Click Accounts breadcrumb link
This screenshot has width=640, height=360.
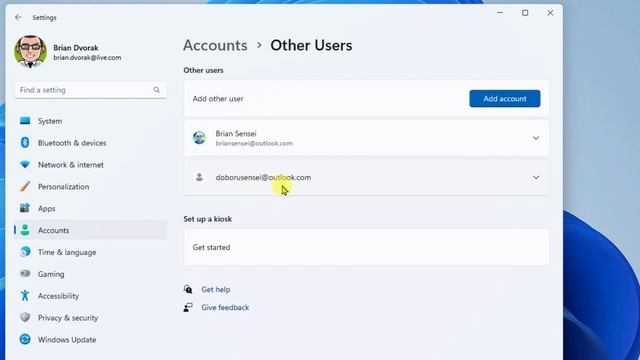215,45
